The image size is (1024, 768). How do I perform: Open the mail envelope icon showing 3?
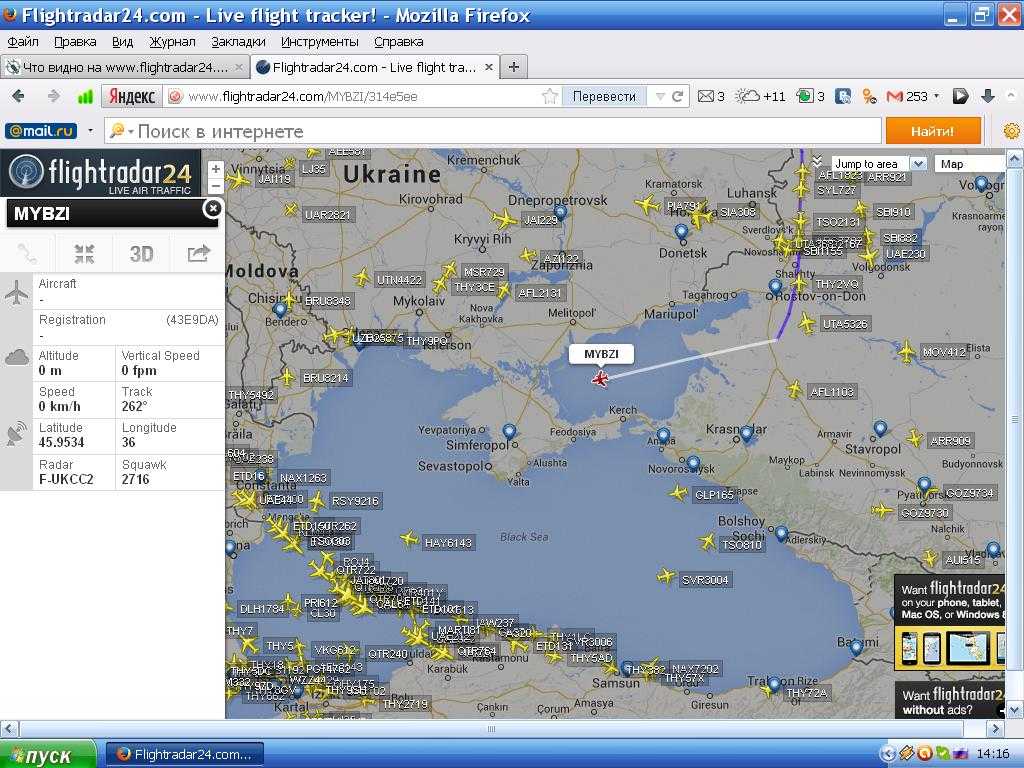tap(705, 97)
